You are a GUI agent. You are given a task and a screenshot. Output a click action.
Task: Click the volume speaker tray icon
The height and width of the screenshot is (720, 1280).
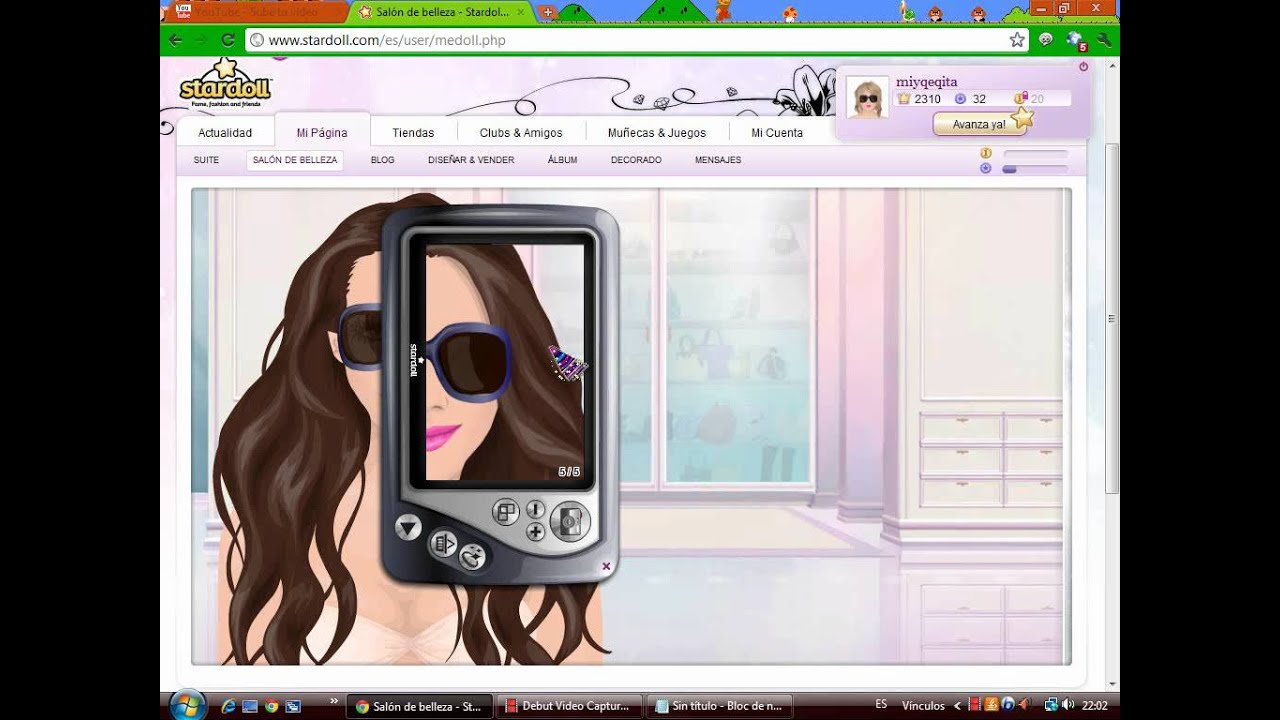[x=1067, y=705]
